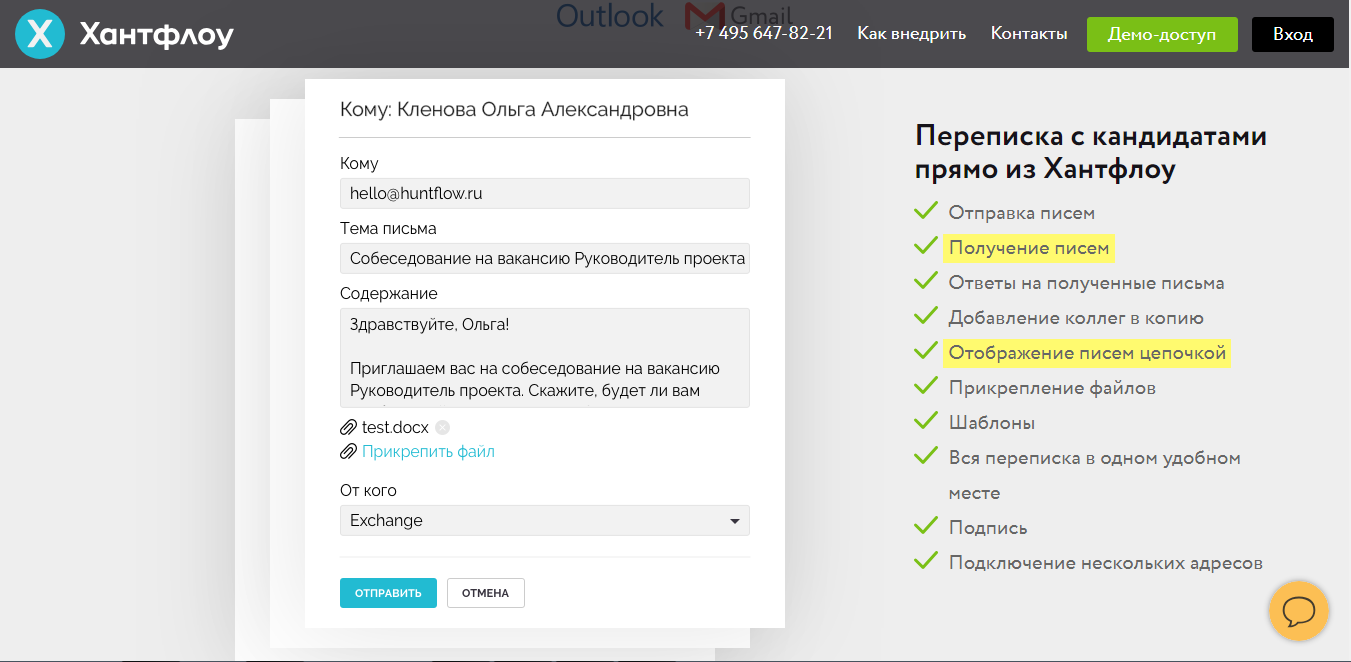
Task: Click the green checkmark beside Подпись
Action: (925, 527)
